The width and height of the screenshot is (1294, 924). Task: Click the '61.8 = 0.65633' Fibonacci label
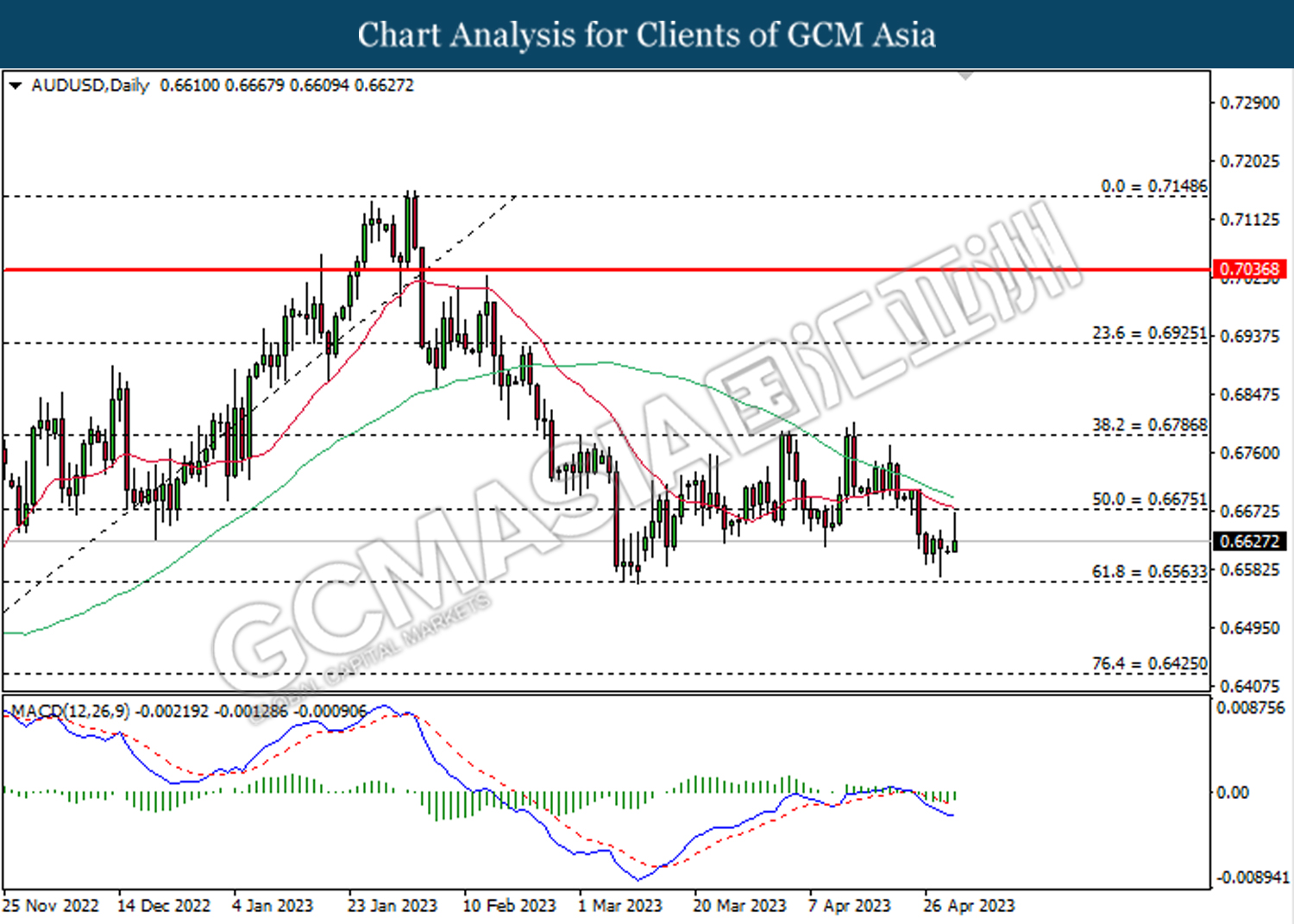(1150, 571)
